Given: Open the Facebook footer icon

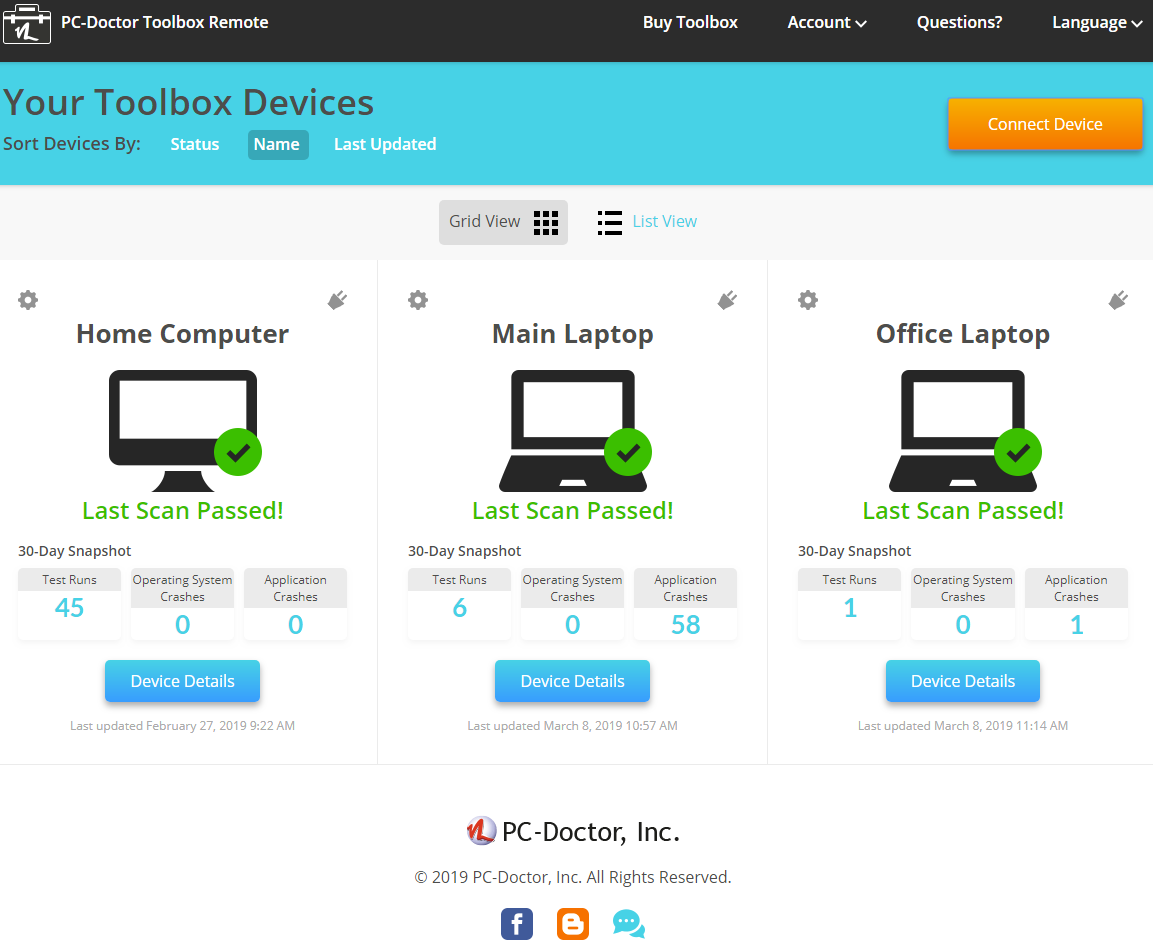Looking at the screenshot, I should point(517,924).
